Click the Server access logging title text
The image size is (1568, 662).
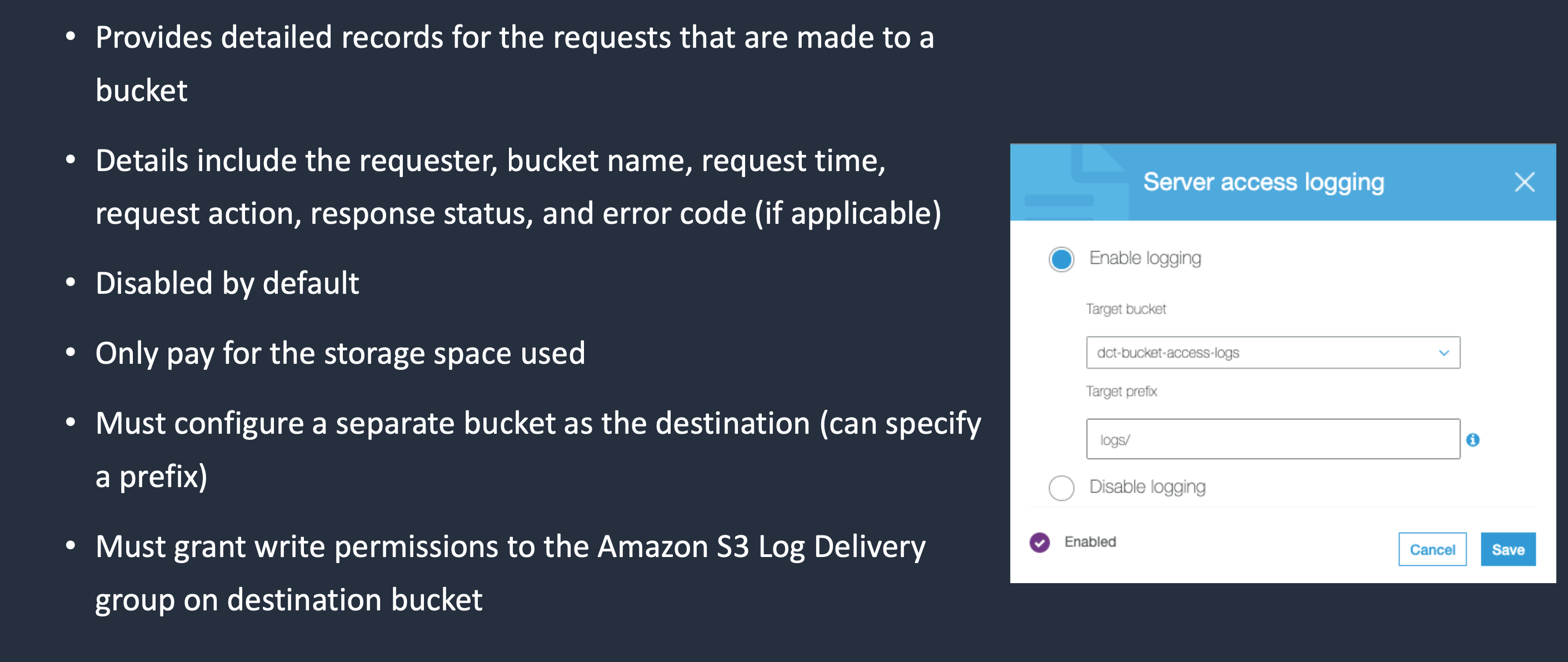[1264, 182]
